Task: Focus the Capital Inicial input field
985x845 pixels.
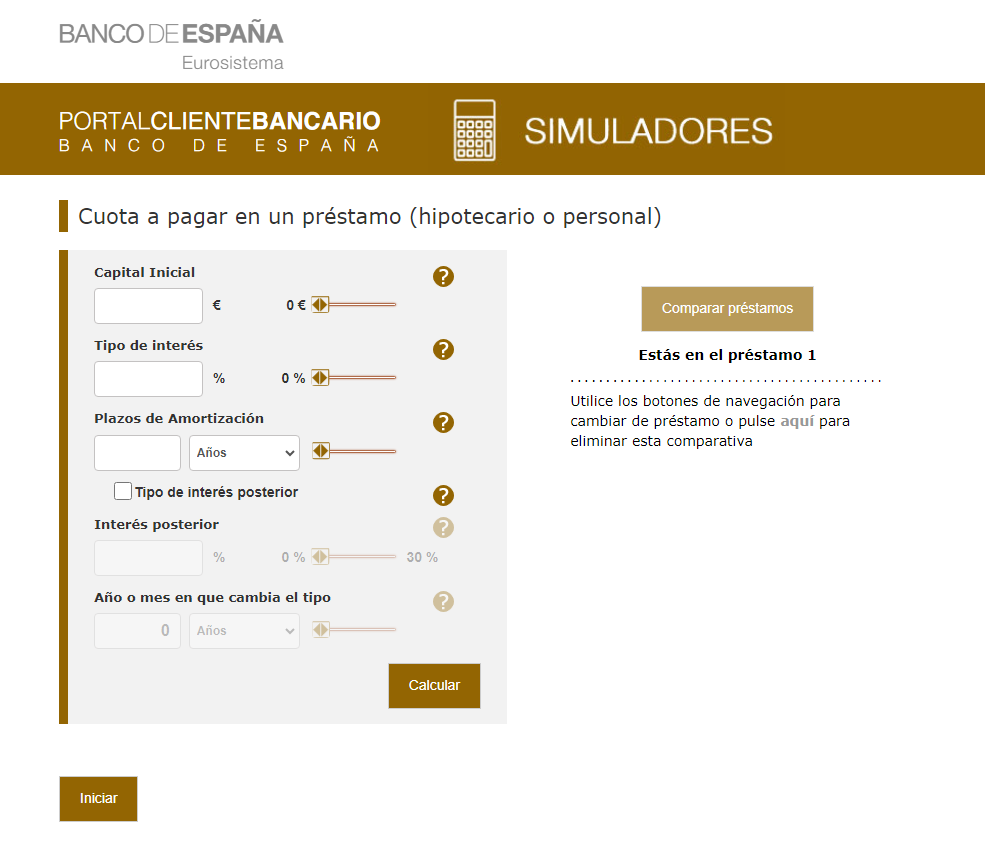Action: point(148,306)
